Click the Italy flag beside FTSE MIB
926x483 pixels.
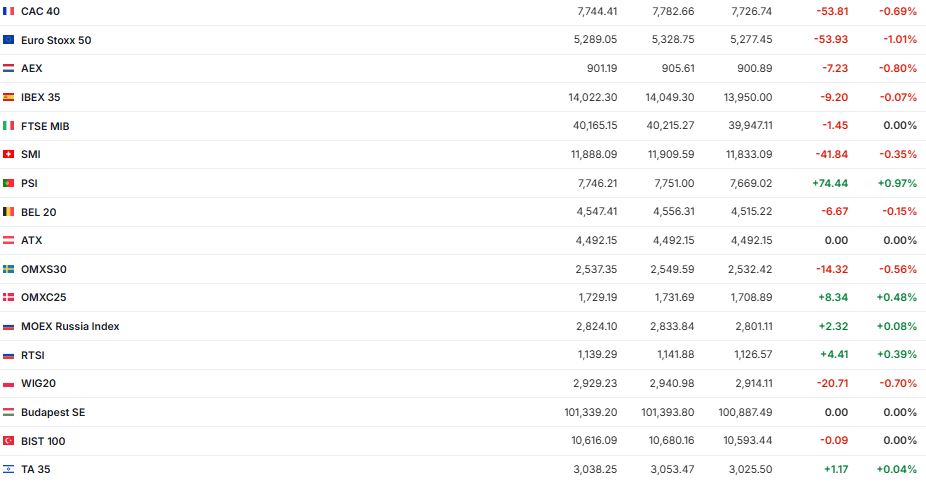pos(9,126)
